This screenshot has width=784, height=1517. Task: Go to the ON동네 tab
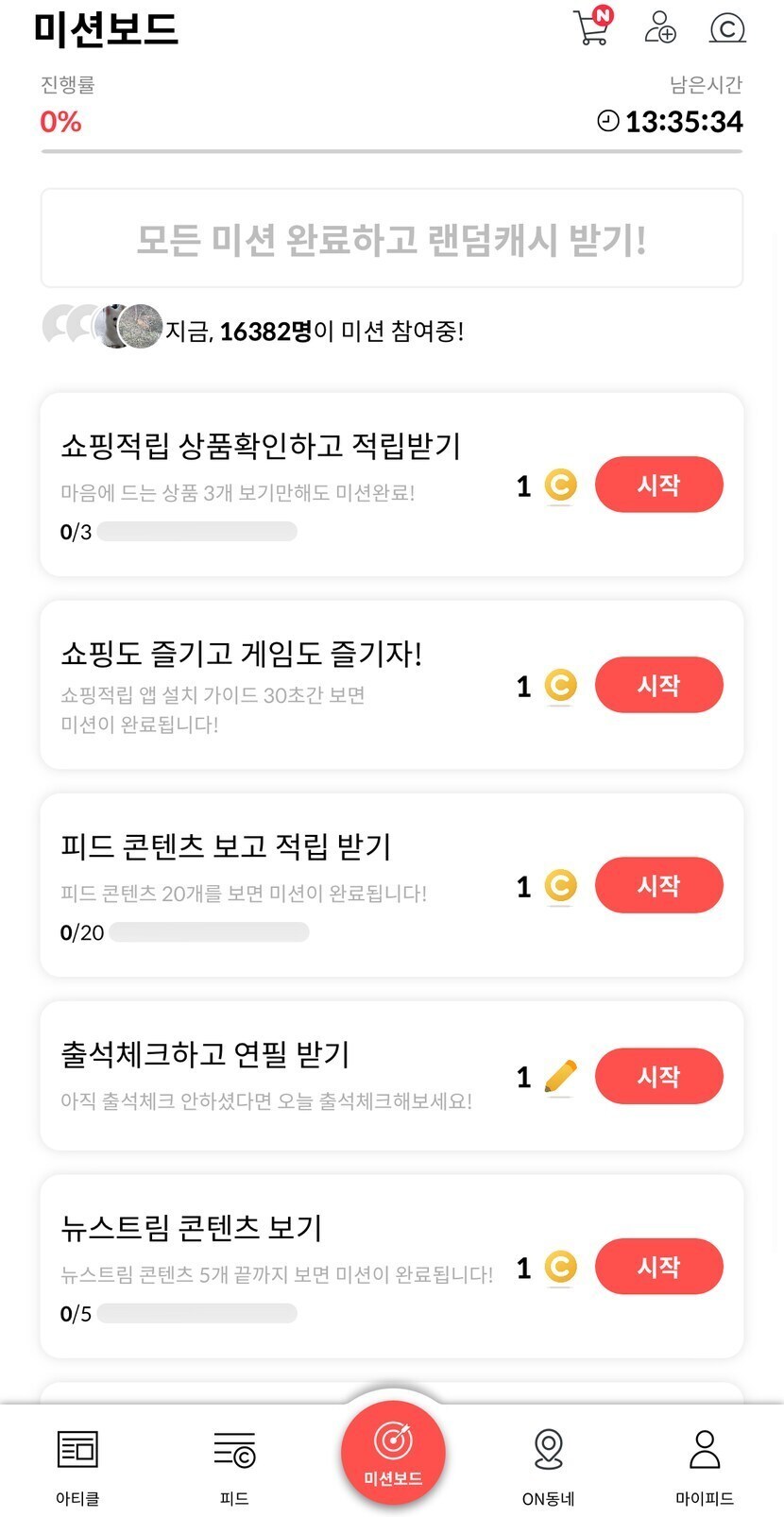(548, 1462)
